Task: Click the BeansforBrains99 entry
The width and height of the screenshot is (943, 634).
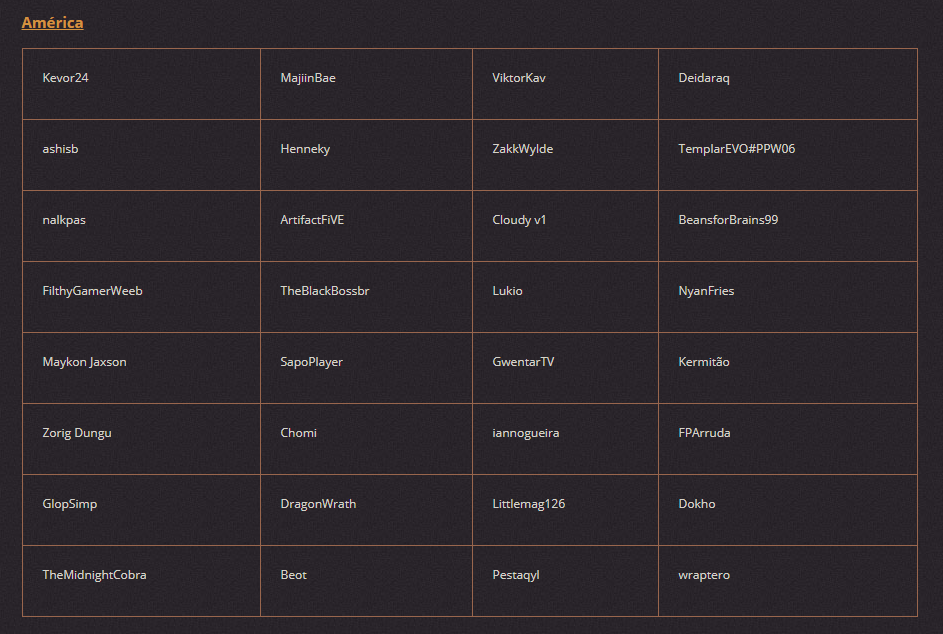Action: click(x=728, y=220)
